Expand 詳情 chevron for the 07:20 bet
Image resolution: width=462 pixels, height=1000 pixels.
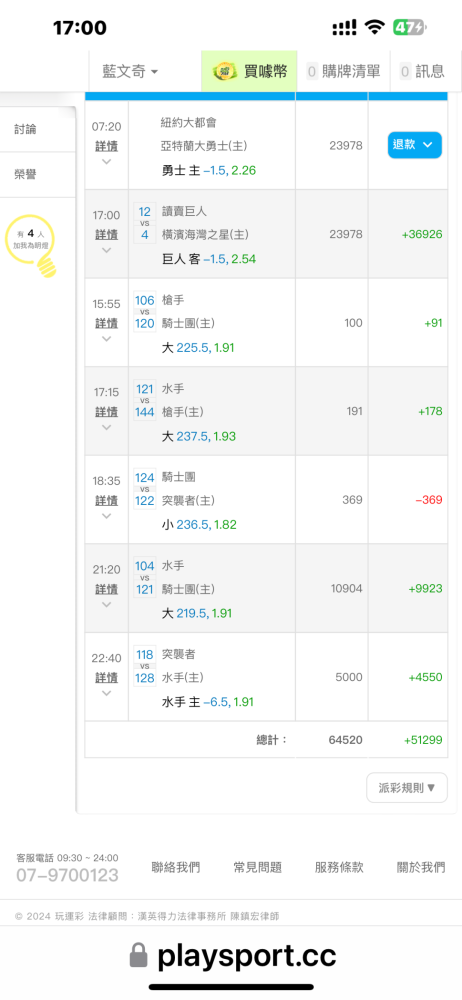tap(107, 161)
